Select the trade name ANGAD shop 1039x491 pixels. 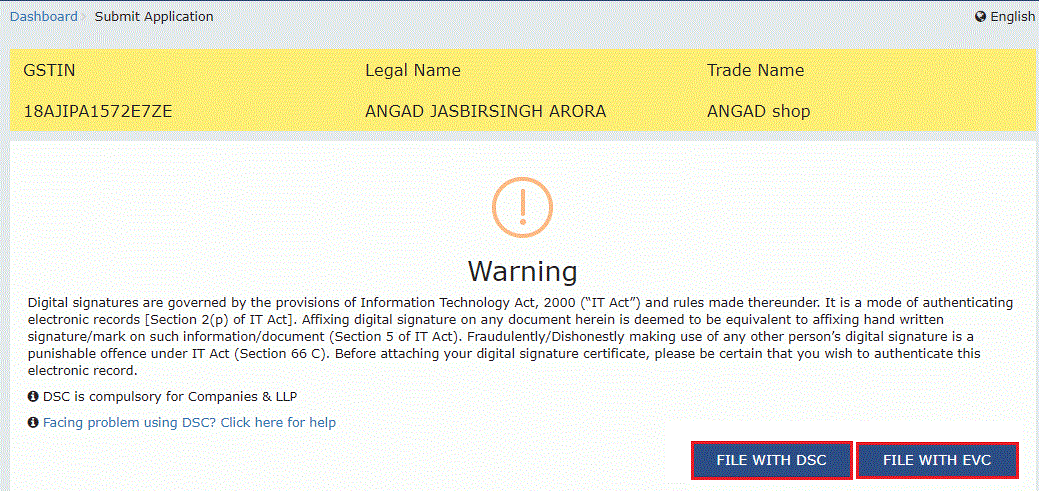click(x=758, y=111)
